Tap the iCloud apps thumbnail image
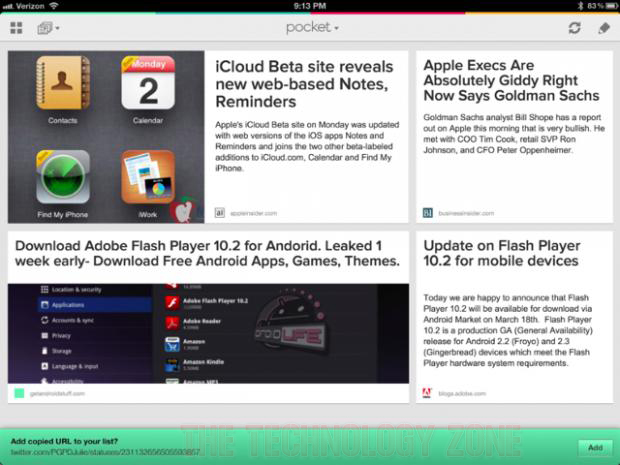The width and height of the screenshot is (620, 465). (106, 137)
